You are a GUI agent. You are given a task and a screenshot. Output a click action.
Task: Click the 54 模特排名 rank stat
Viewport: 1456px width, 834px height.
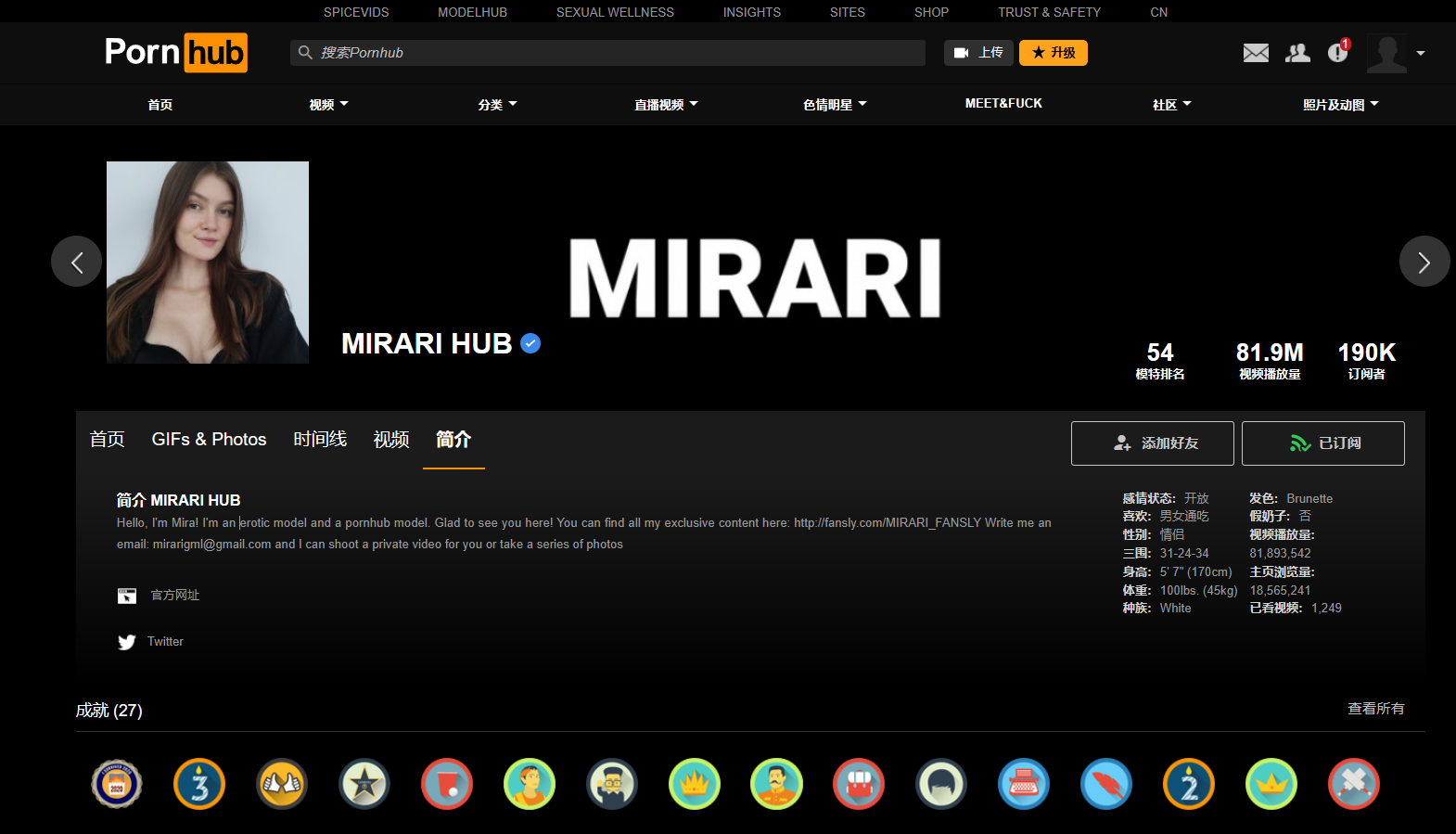point(1160,360)
